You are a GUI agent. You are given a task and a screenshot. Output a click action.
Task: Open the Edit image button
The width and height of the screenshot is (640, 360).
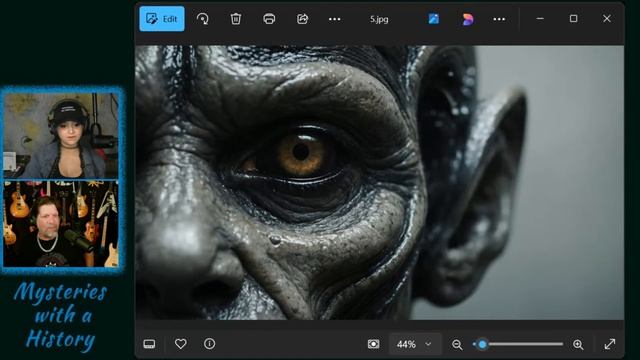162,19
